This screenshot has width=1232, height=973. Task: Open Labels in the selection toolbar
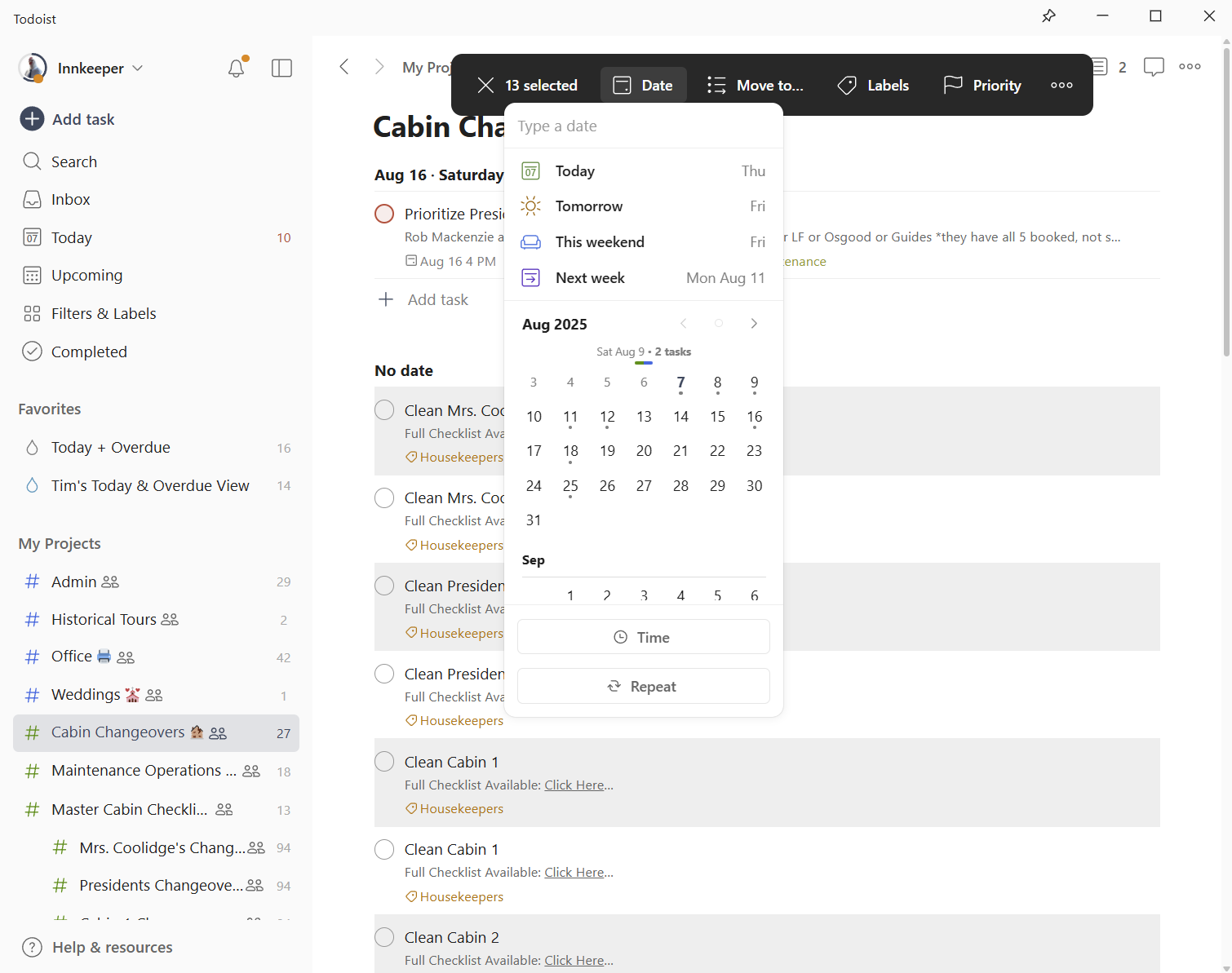(x=873, y=86)
